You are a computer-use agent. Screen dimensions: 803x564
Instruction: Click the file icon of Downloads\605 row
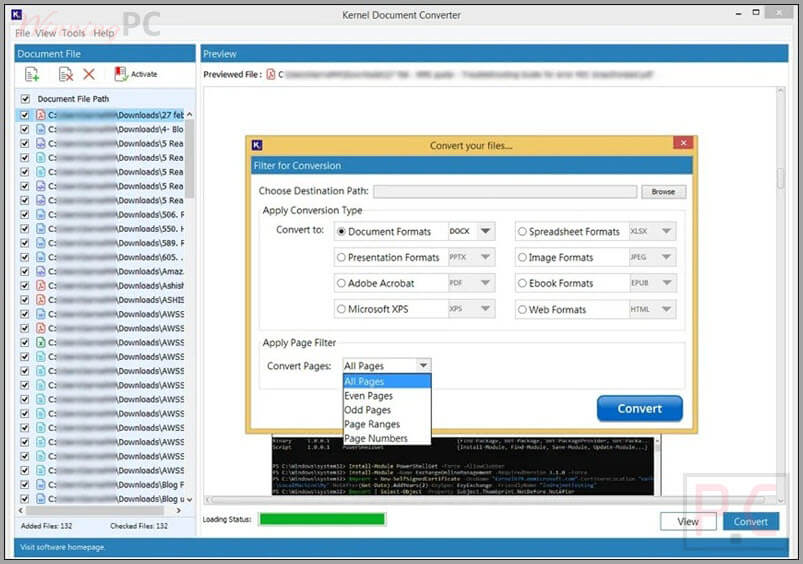tap(40, 257)
